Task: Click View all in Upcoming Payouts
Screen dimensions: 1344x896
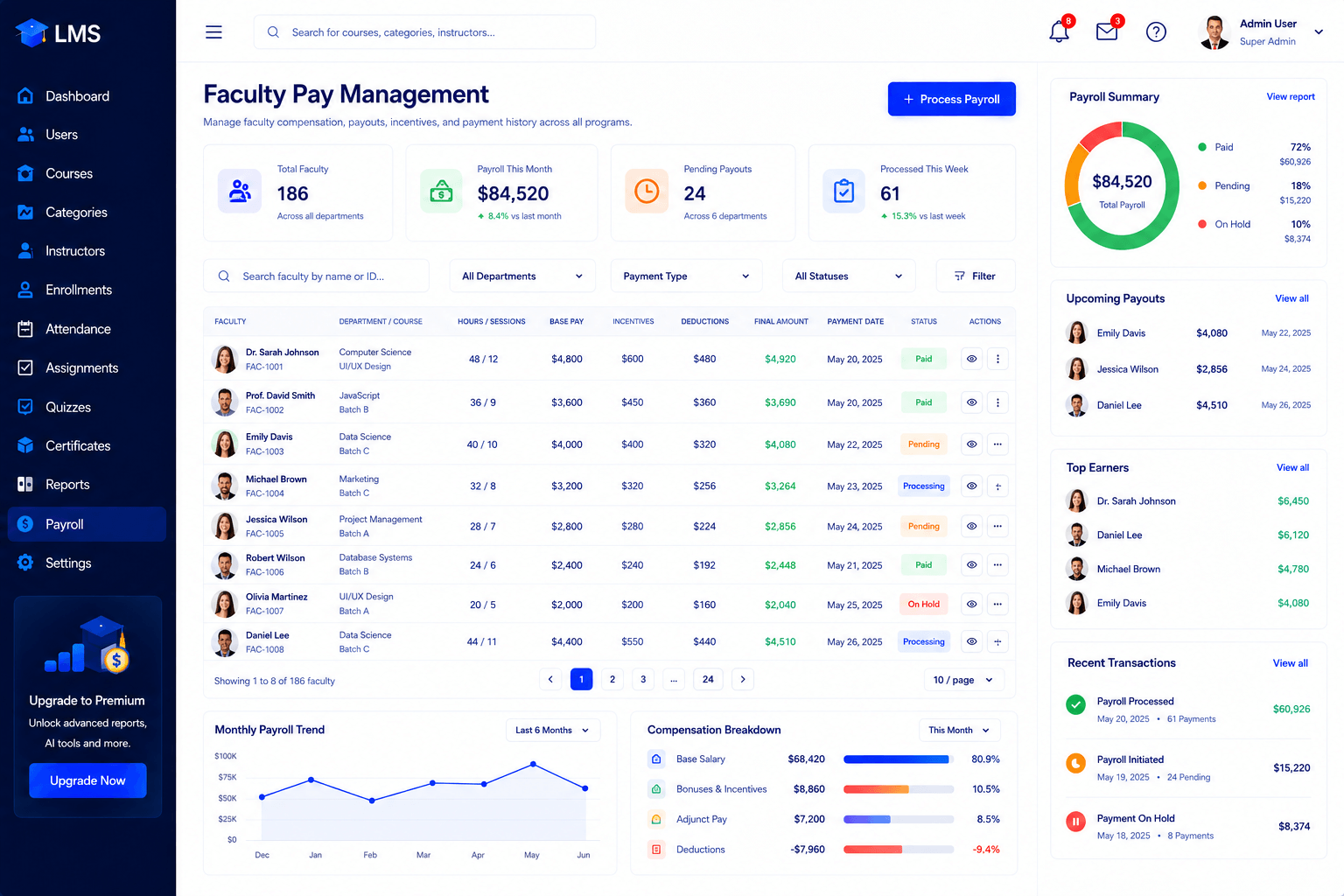Action: click(x=1291, y=298)
